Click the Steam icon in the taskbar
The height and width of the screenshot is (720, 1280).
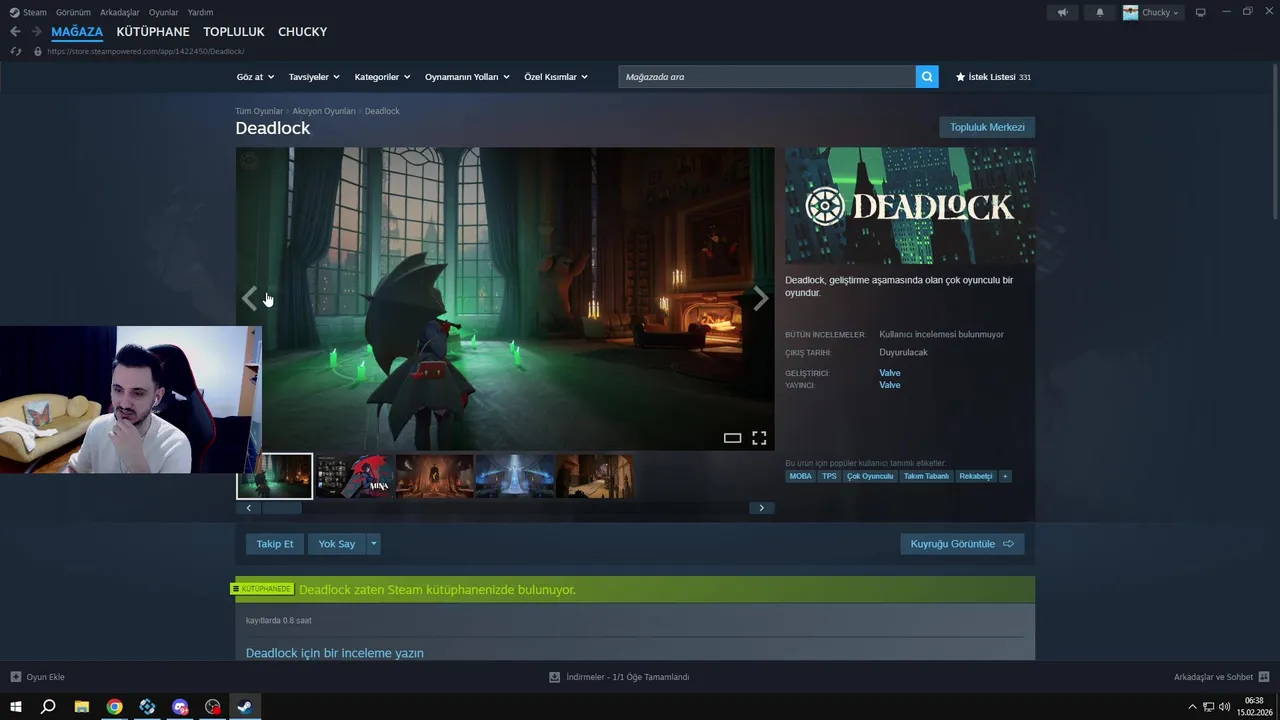(244, 707)
